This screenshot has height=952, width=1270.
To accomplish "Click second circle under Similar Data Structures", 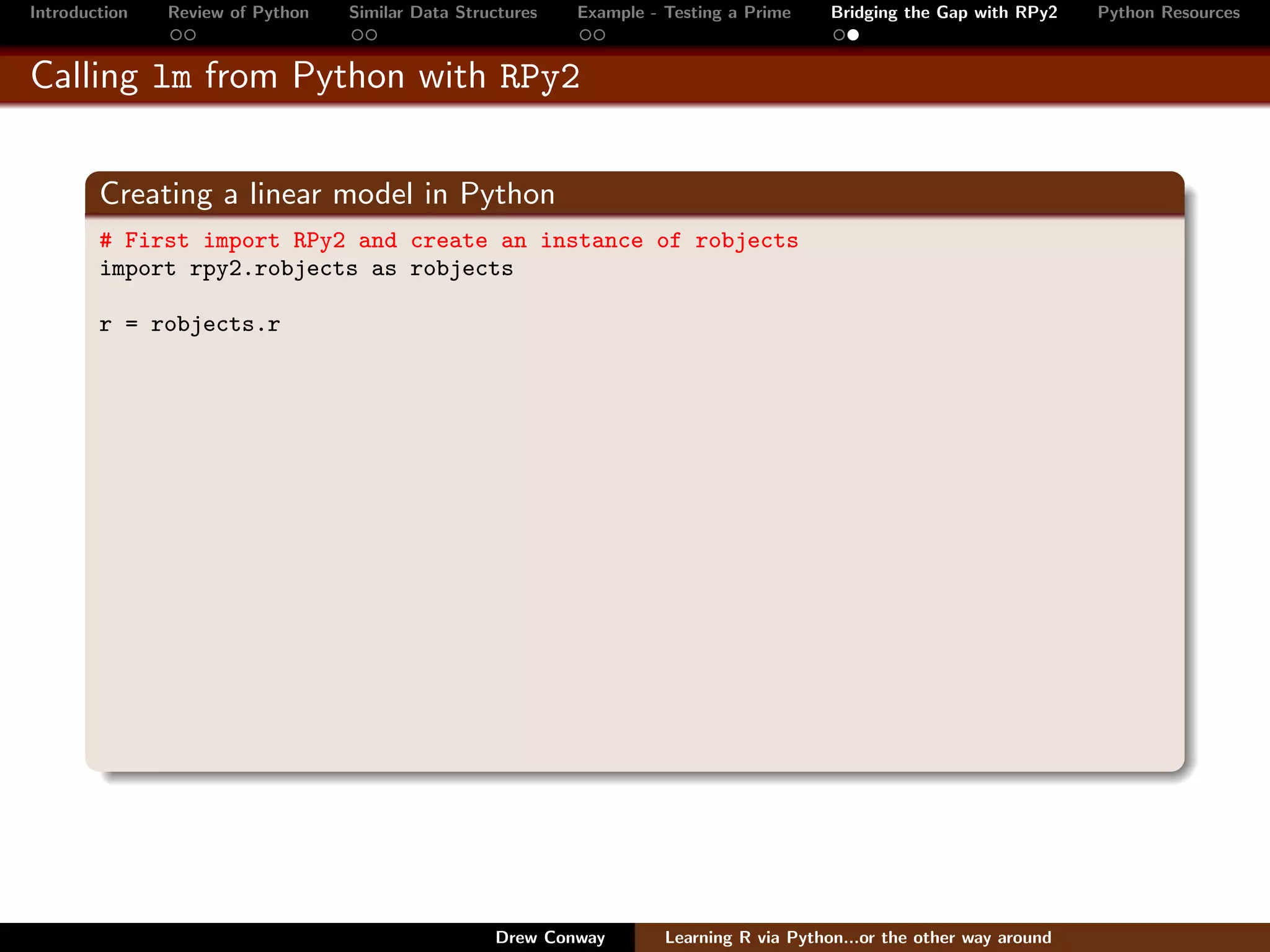I will tap(371, 35).
